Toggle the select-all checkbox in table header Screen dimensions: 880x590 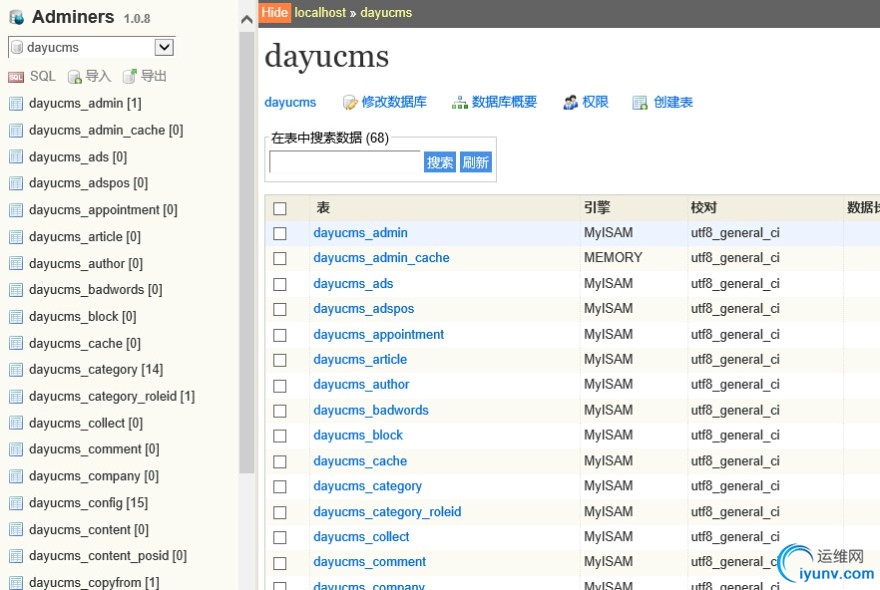(280, 209)
